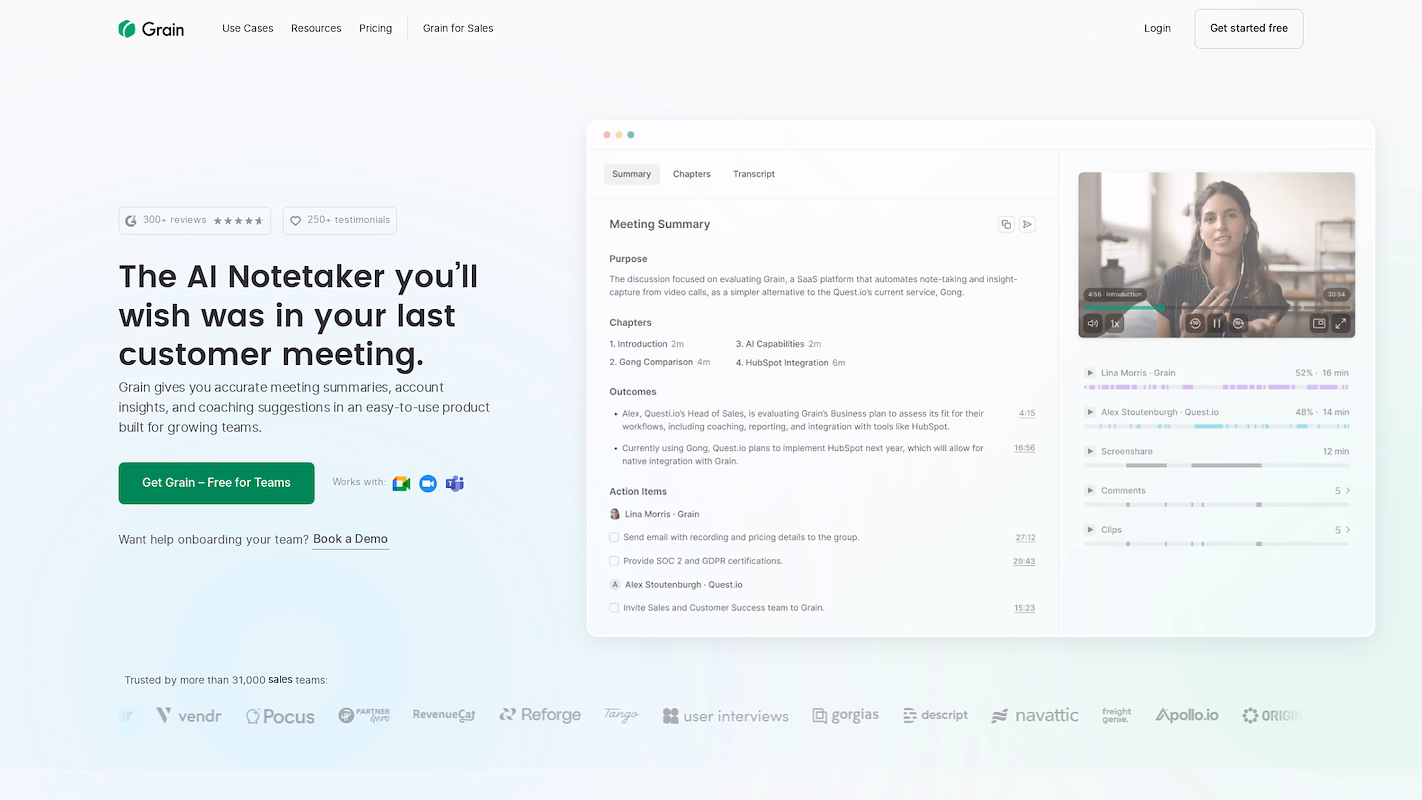1422x800 pixels.
Task: Open the 300+ reviews badge
Action: click(x=194, y=220)
